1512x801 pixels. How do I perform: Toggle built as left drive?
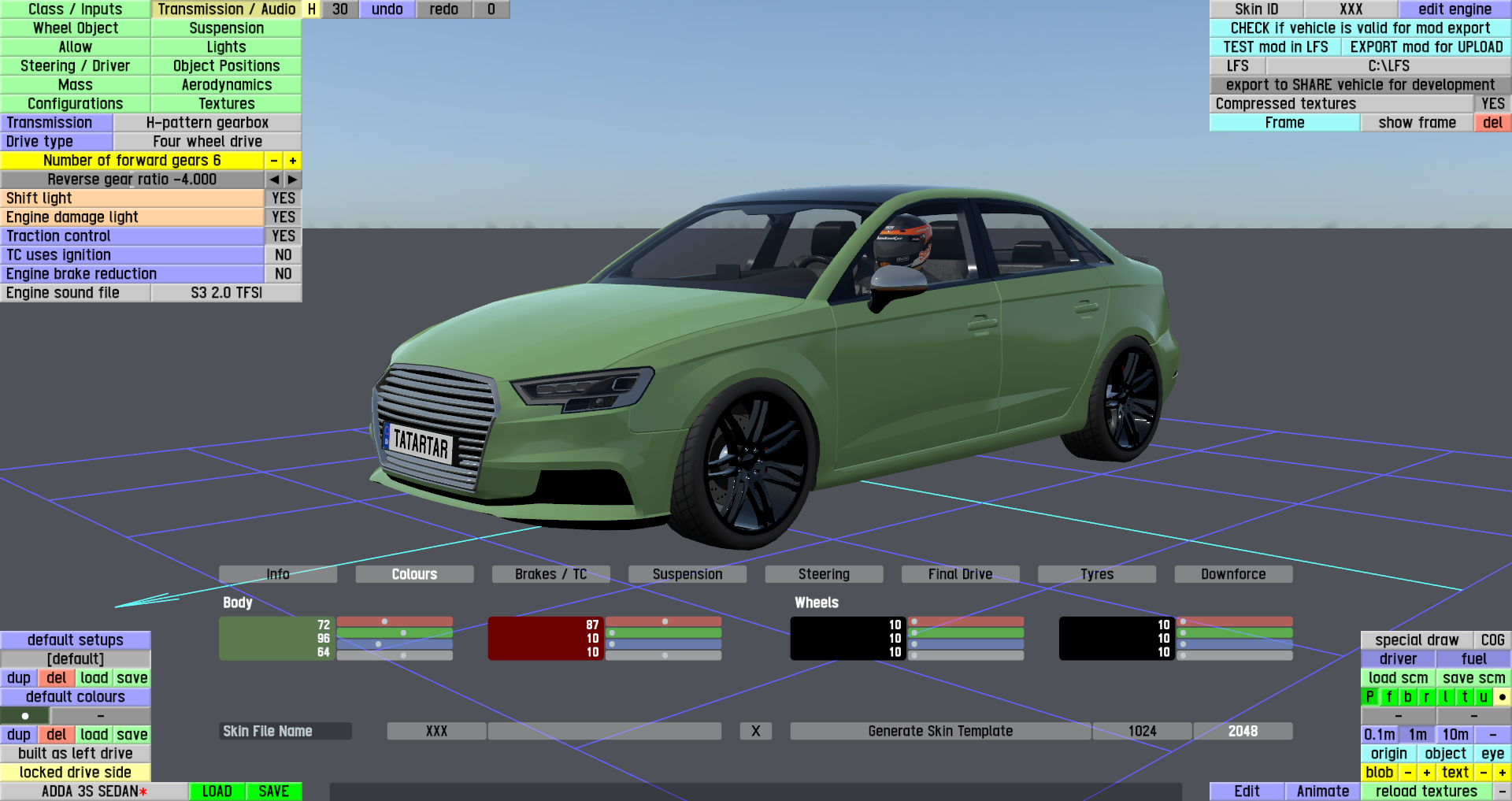[x=76, y=754]
